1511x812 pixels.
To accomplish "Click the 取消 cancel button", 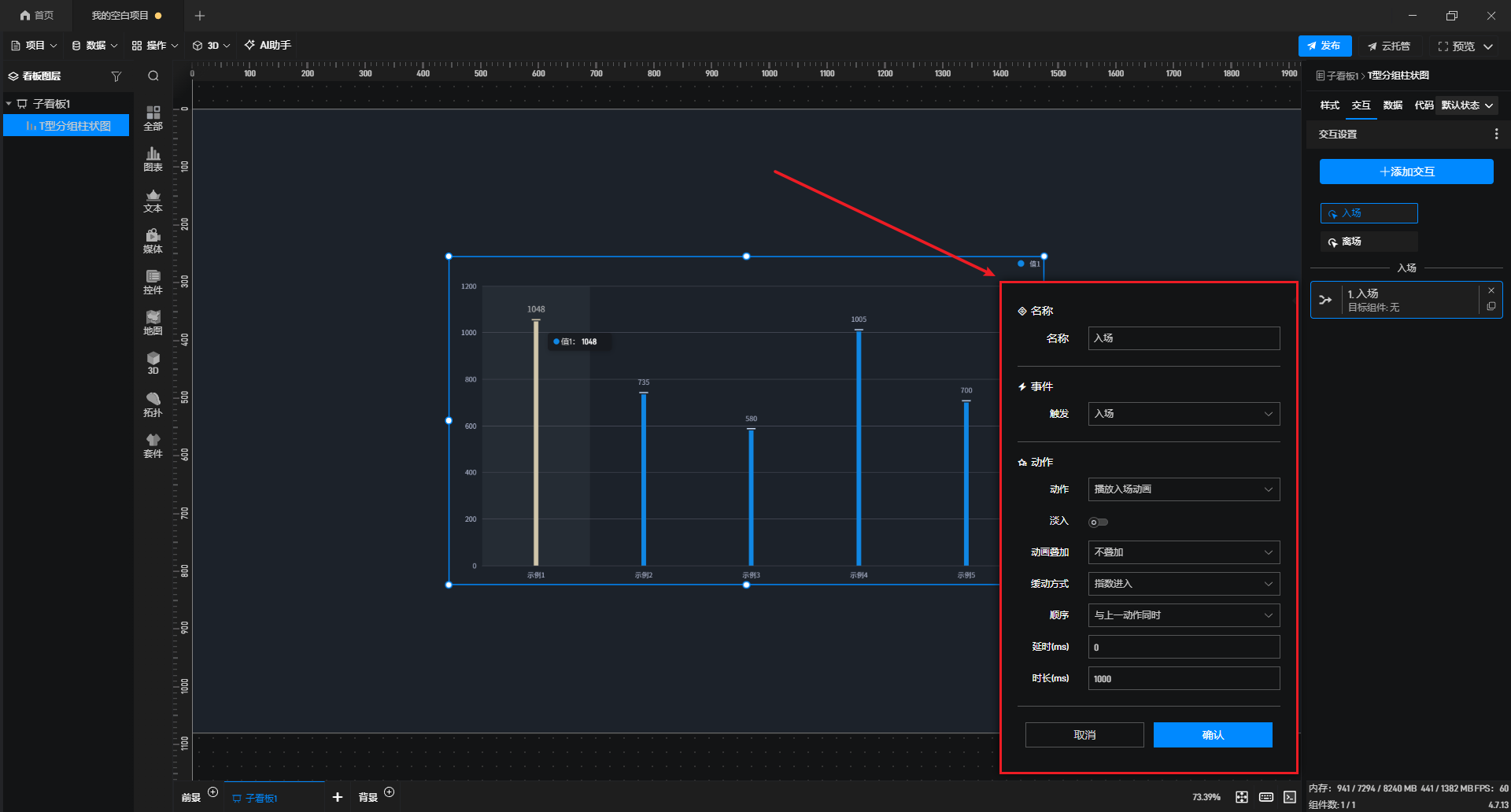I will tap(1084, 735).
